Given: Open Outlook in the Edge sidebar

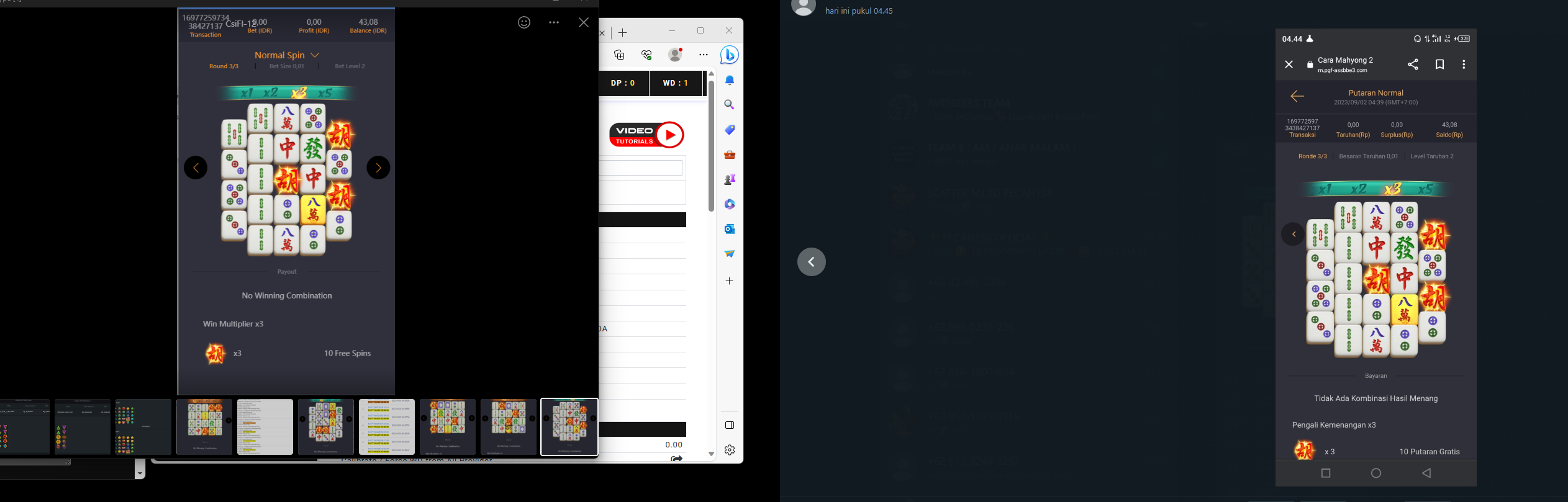Looking at the screenshot, I should [x=730, y=229].
